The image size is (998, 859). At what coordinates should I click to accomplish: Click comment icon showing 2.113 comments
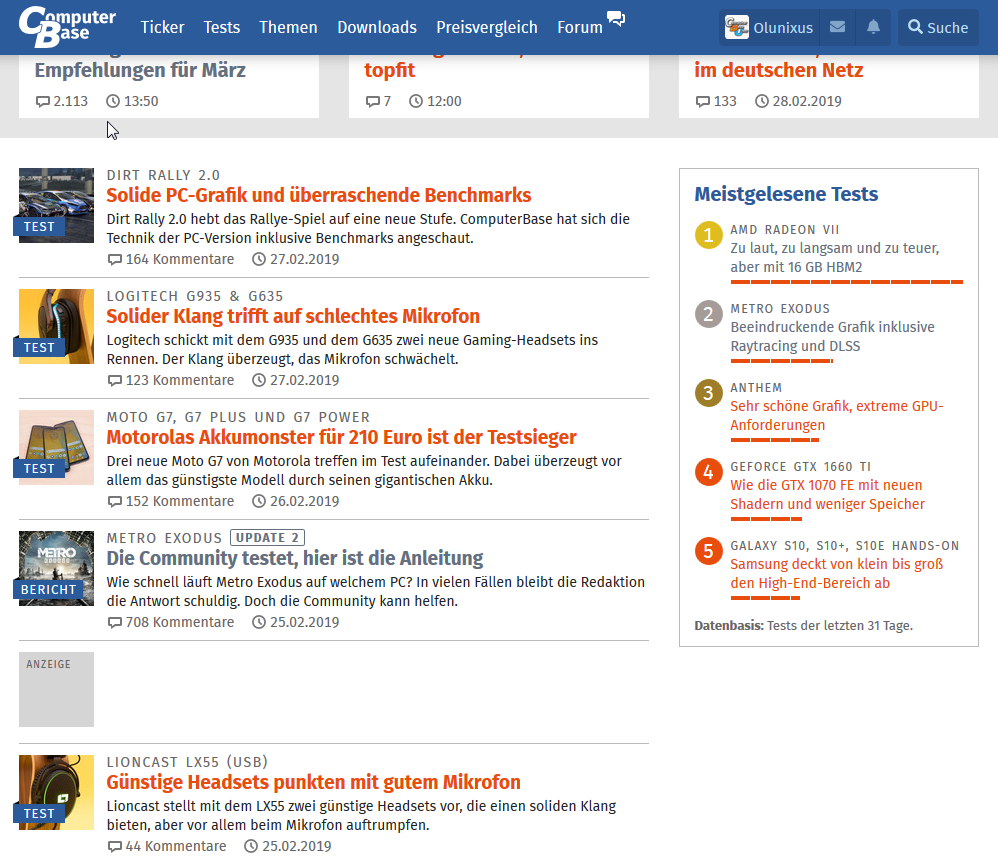coord(43,101)
